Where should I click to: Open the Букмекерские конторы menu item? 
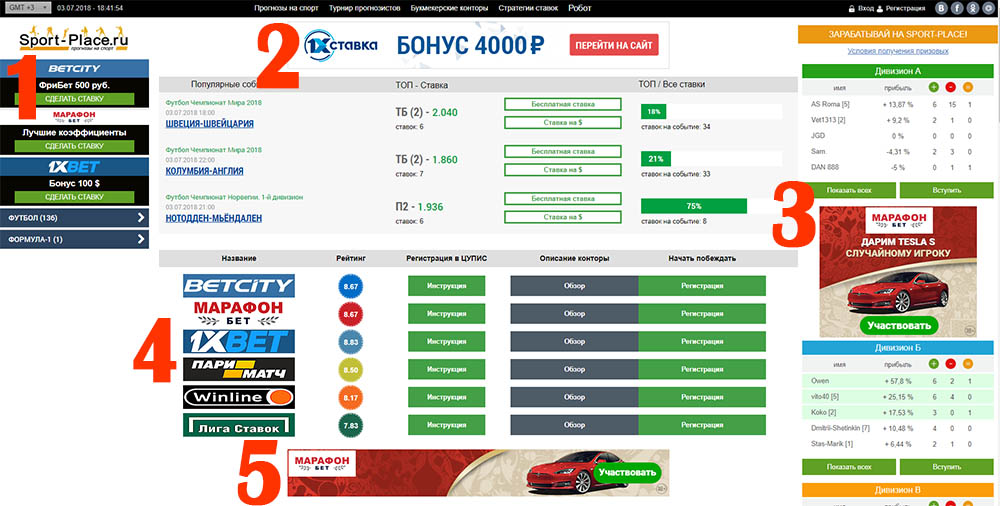click(x=449, y=8)
